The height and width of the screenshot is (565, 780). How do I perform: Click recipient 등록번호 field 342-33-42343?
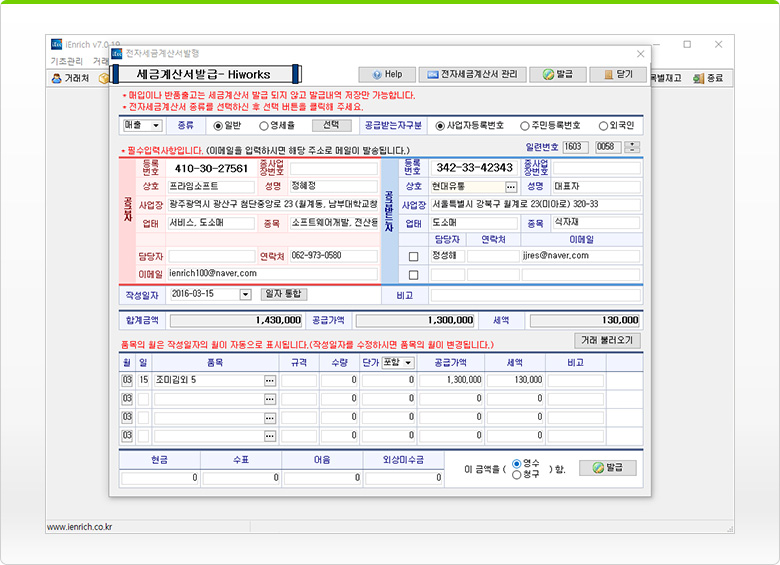pos(475,168)
